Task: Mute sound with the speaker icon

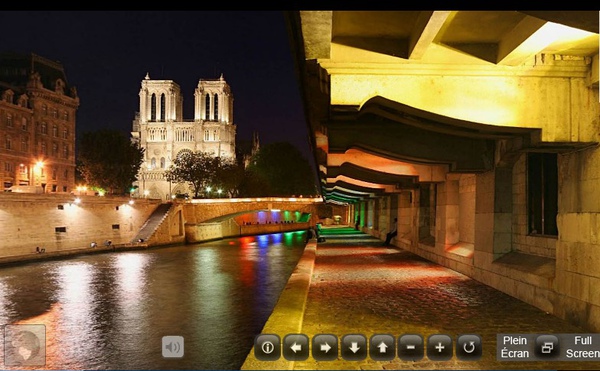Action: coord(173,347)
